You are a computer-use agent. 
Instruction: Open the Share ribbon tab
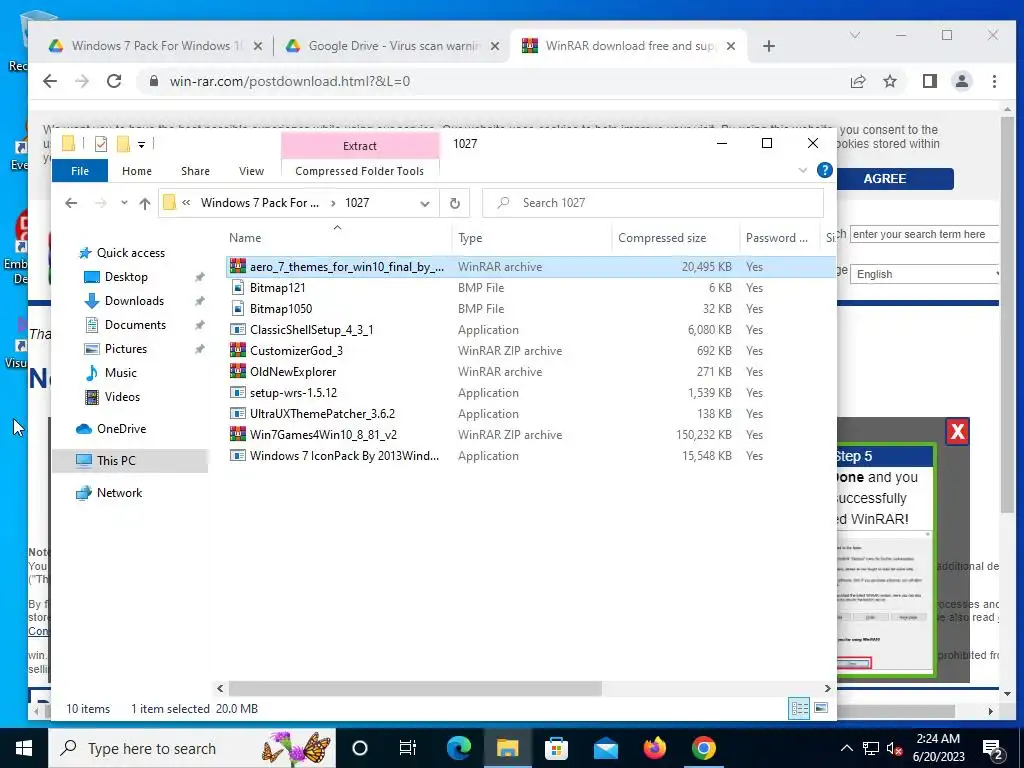click(195, 171)
